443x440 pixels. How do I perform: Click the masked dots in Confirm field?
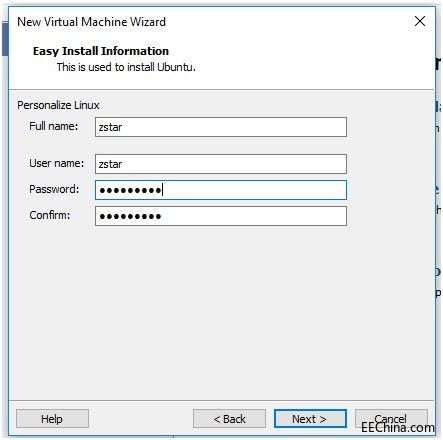point(130,217)
